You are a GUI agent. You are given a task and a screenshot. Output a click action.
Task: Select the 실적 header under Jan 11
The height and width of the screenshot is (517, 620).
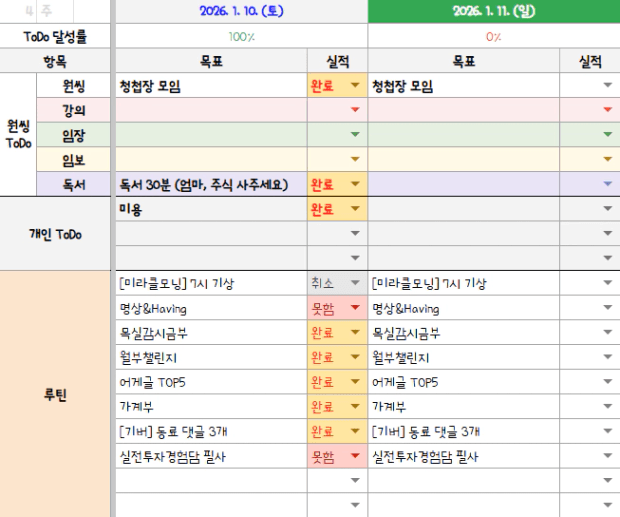(590, 61)
